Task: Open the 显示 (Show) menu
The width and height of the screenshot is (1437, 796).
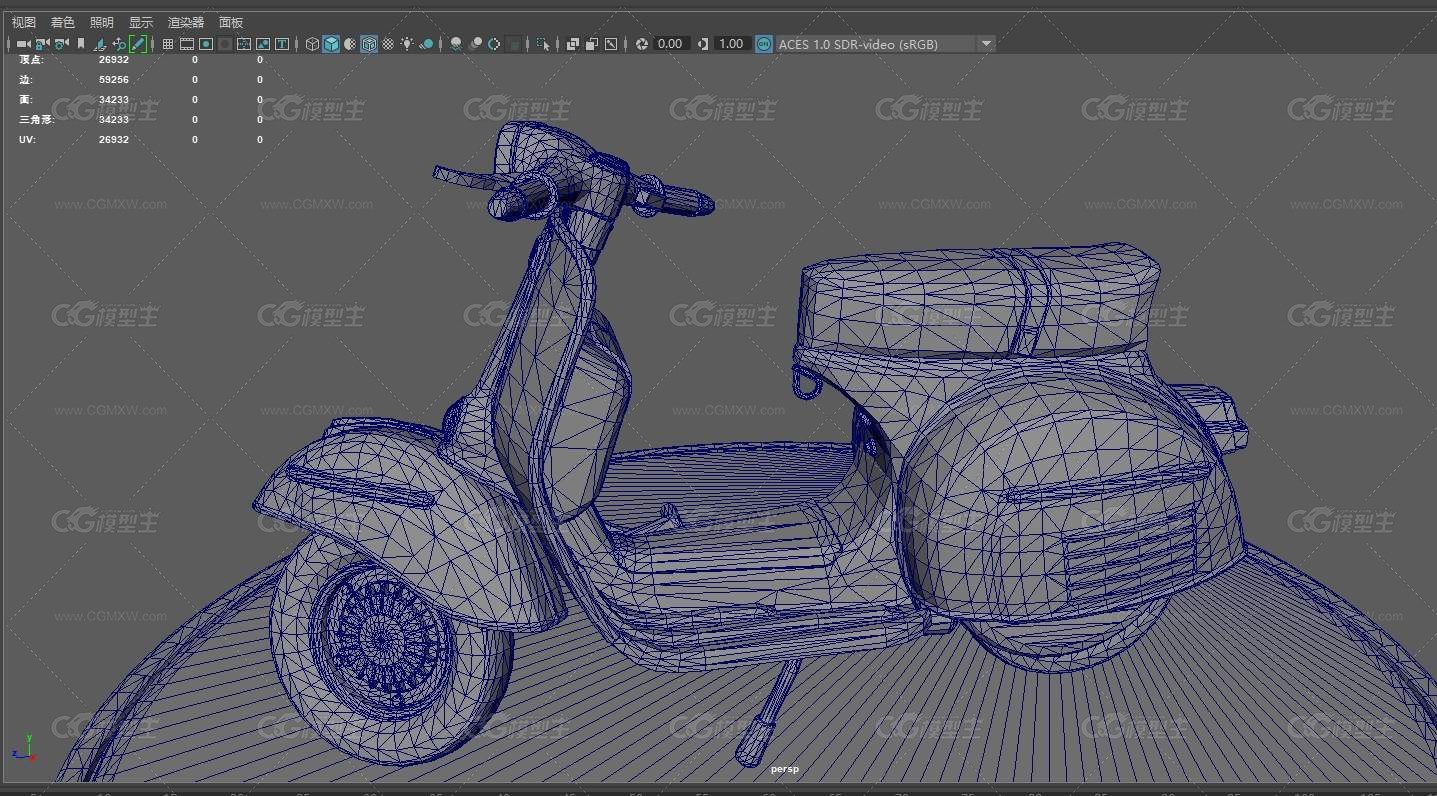Action: click(141, 22)
